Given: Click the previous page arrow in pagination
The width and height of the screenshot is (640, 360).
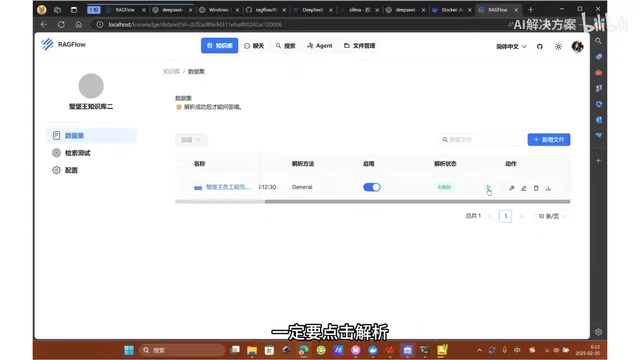Looking at the screenshot, I should tap(490, 216).
